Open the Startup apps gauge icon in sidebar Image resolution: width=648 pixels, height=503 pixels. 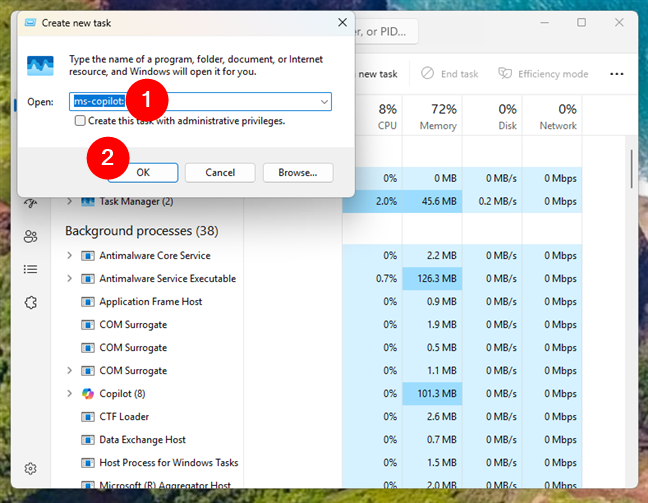point(31,203)
